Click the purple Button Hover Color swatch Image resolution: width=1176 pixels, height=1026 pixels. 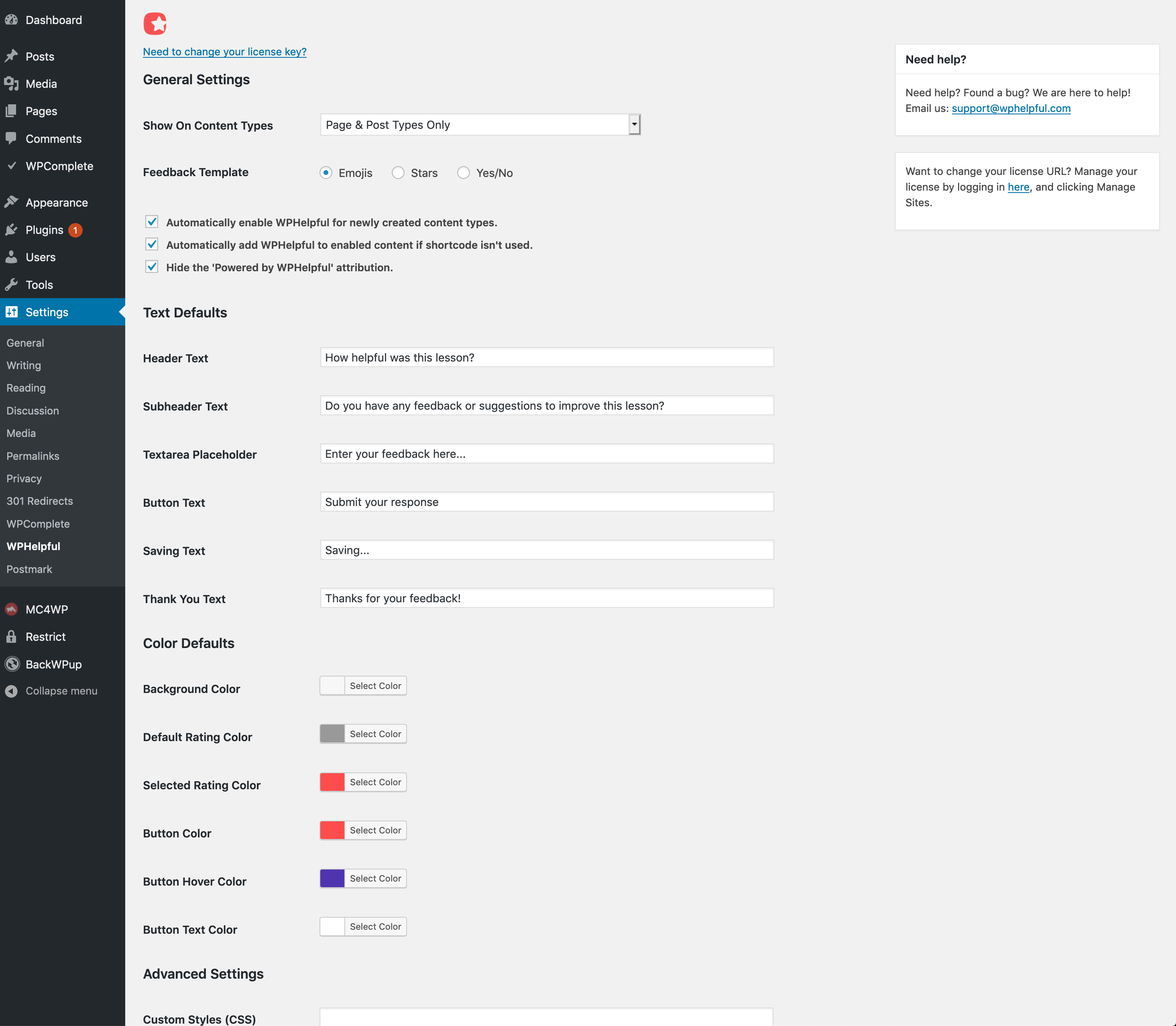[x=332, y=878]
